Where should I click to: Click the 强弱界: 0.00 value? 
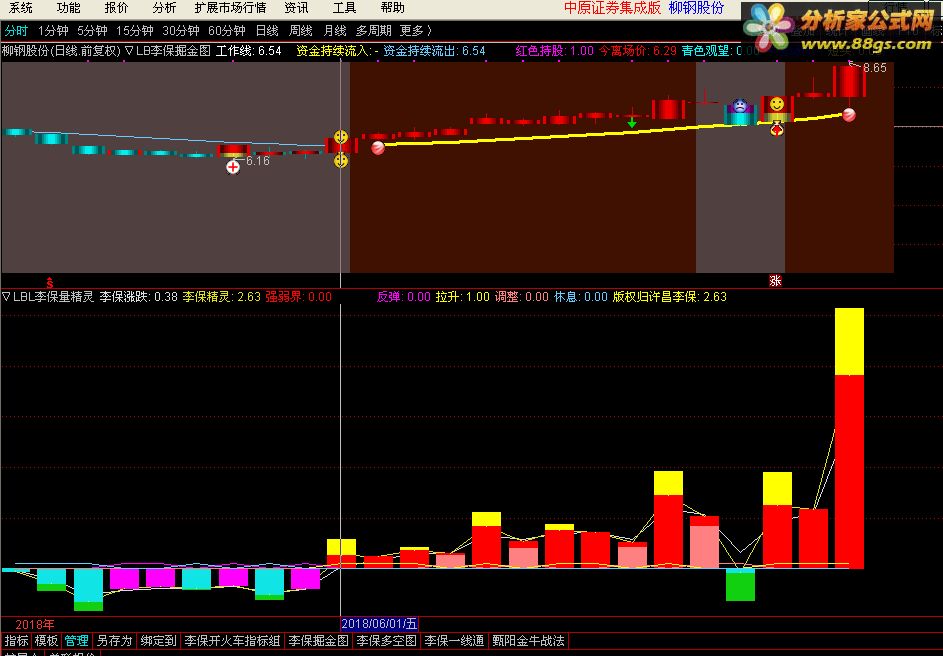298,296
